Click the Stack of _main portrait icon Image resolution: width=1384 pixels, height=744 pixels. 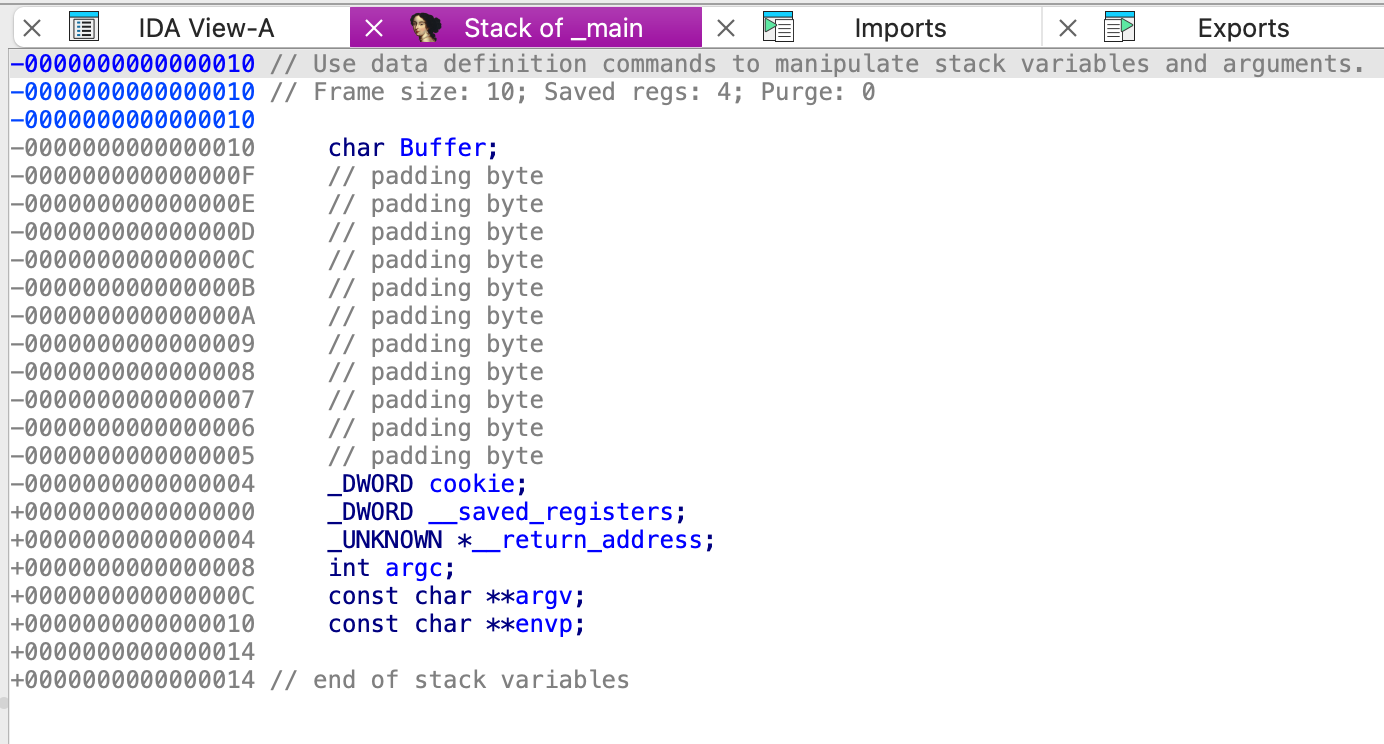427,28
